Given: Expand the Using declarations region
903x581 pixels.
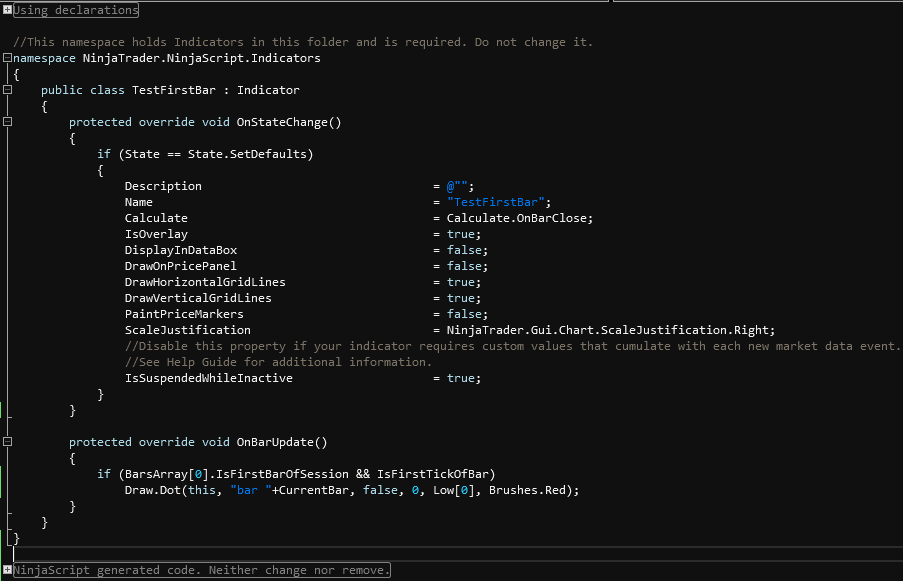Looking at the screenshot, I should (7, 10).
